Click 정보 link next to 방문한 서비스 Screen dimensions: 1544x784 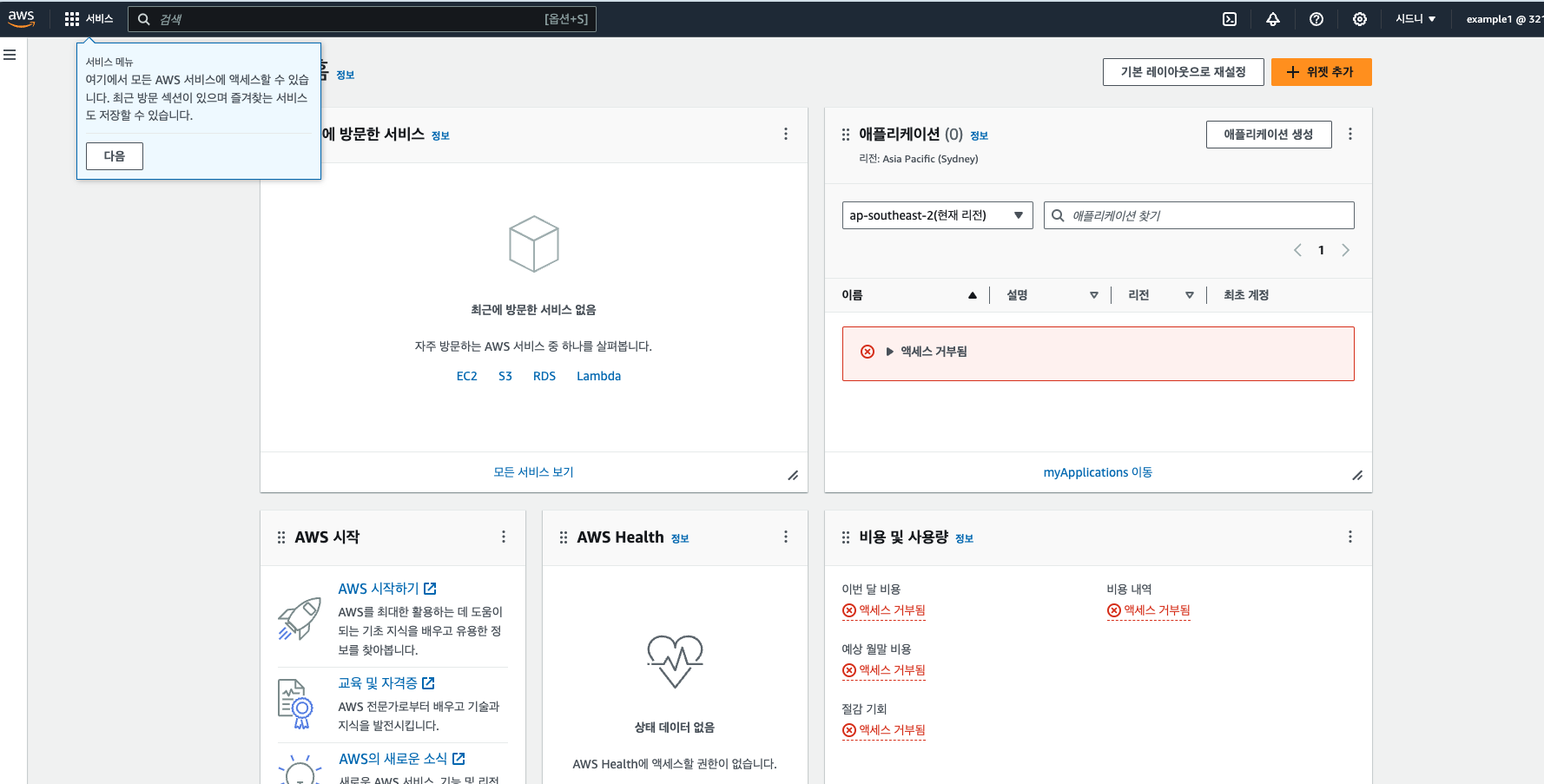coord(440,135)
